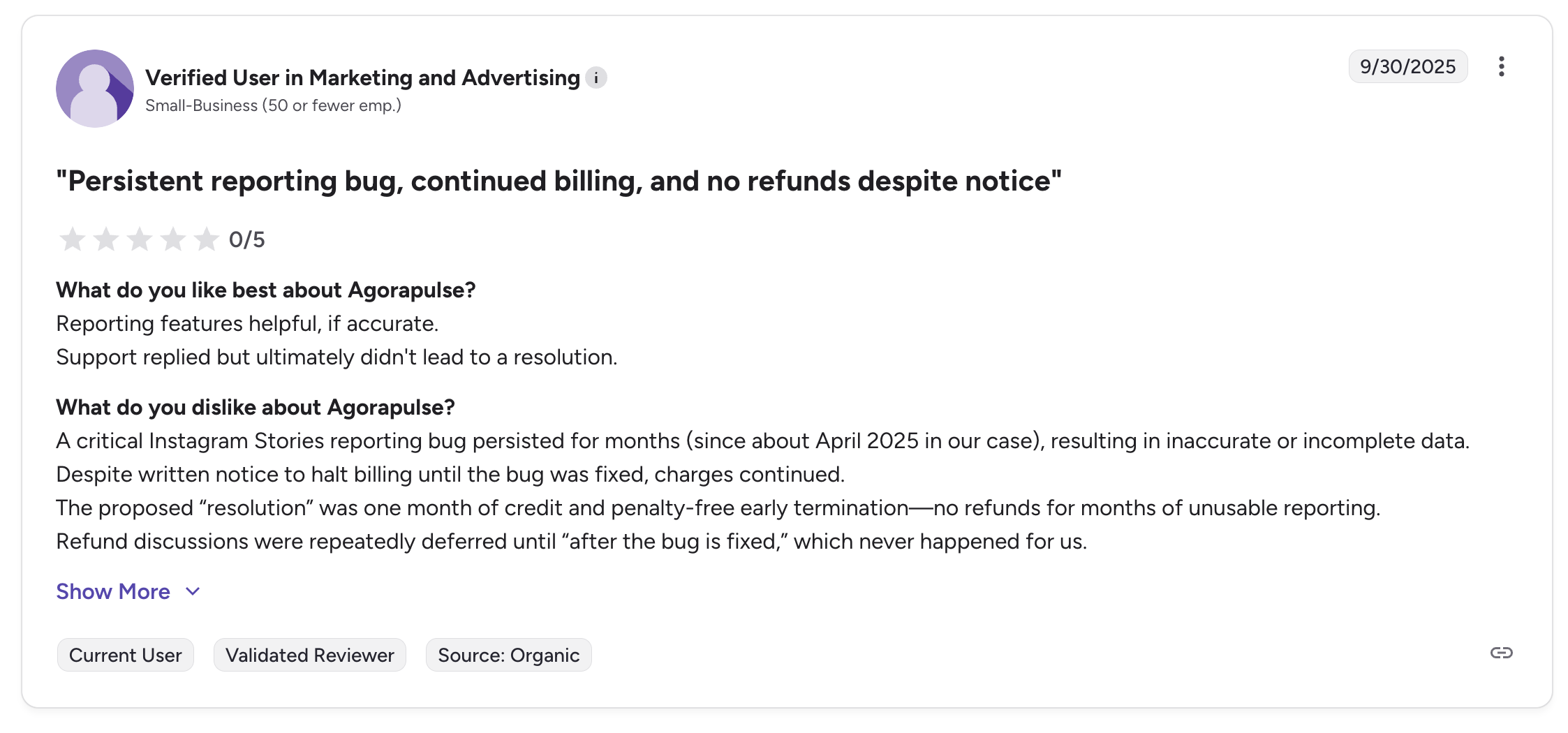
Task: Expand the review with Show More
Action: (x=113, y=591)
